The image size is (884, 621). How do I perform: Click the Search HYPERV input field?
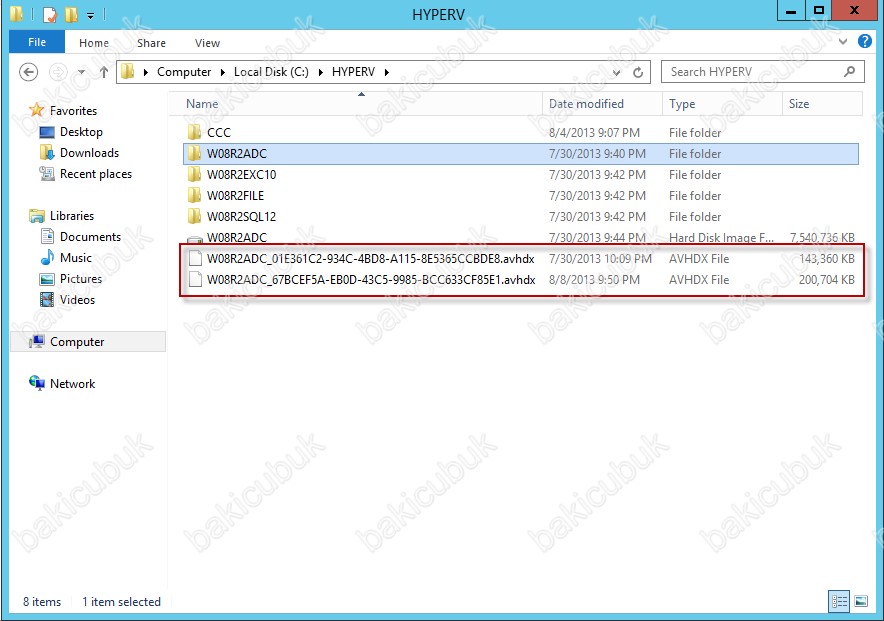762,72
